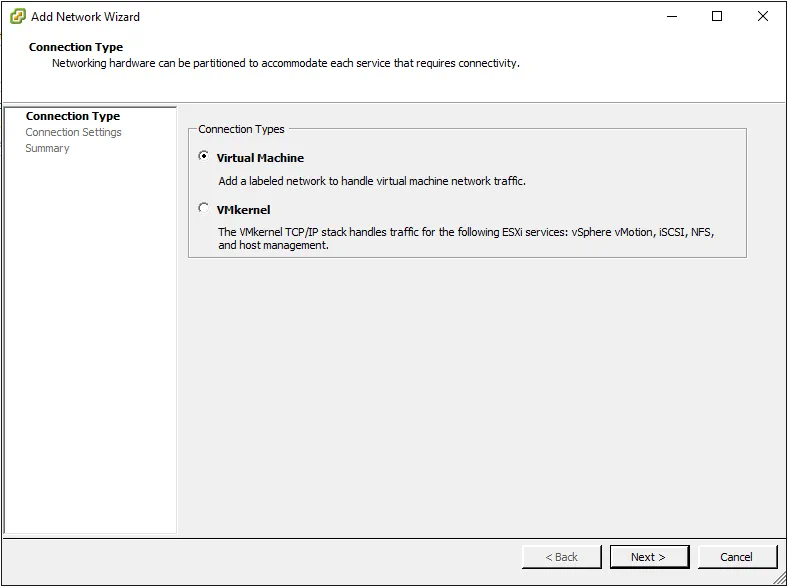Select the Virtual Machine radio button
789x588 pixels.
click(x=204, y=157)
